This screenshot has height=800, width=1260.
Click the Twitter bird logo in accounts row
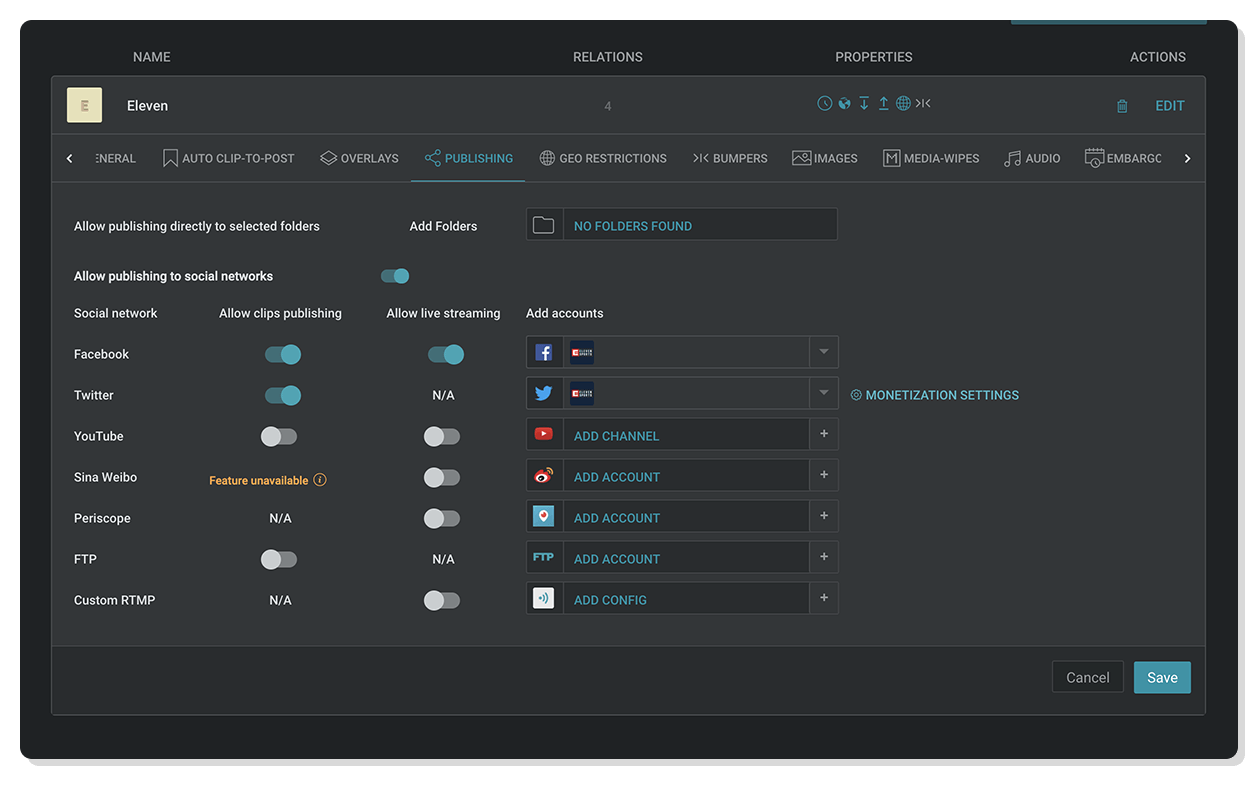pyautogui.click(x=544, y=394)
